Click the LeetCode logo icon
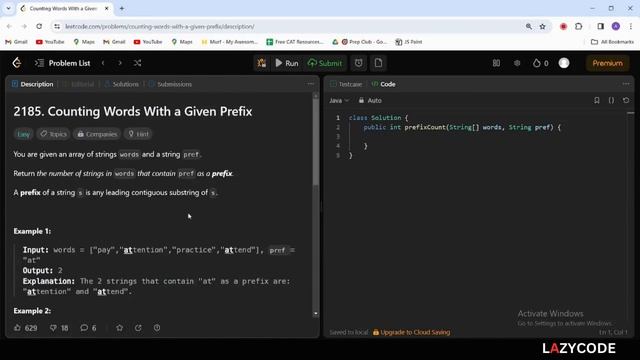 pyautogui.click(x=17, y=63)
